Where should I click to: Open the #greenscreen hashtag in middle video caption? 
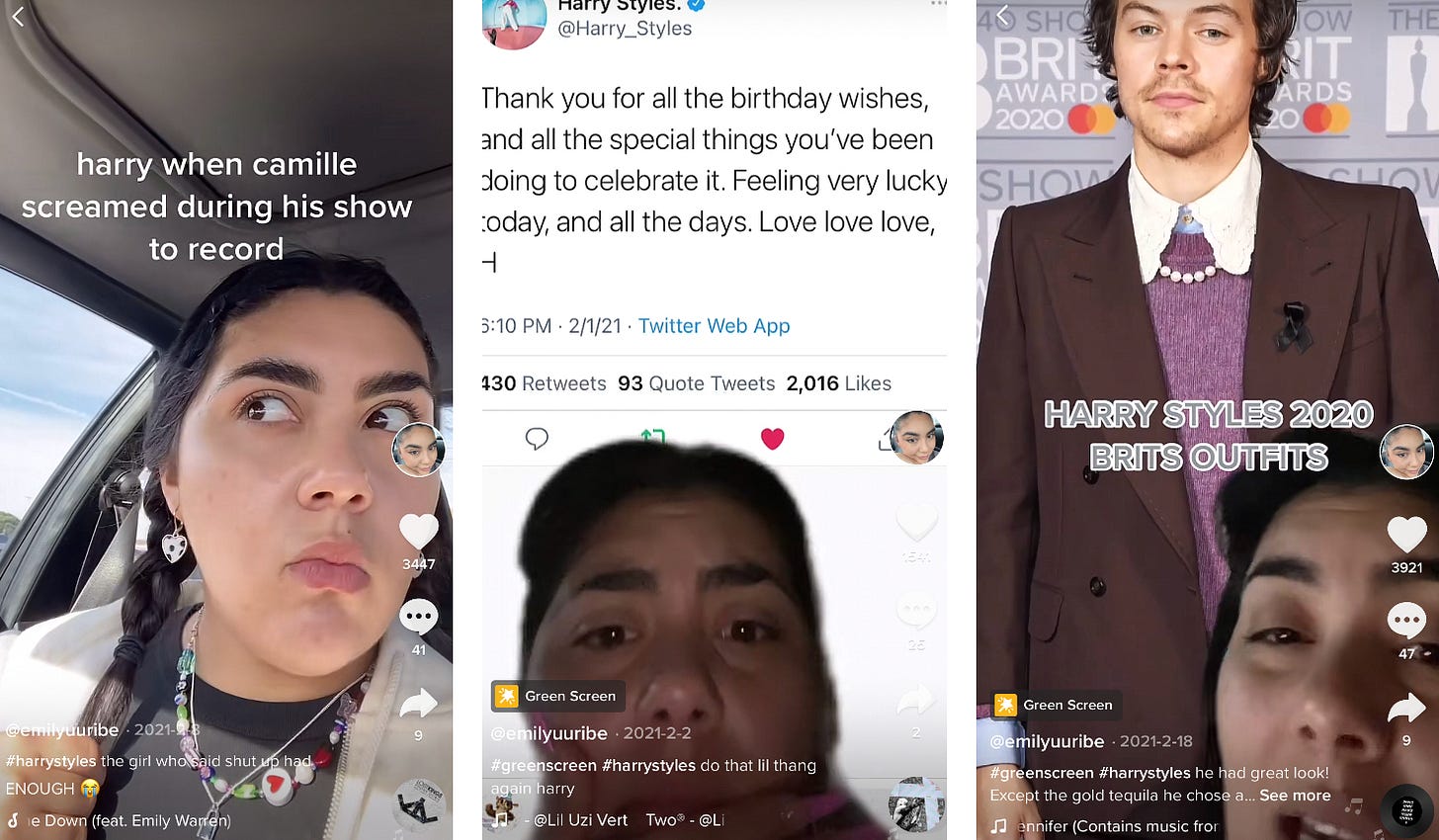544,766
